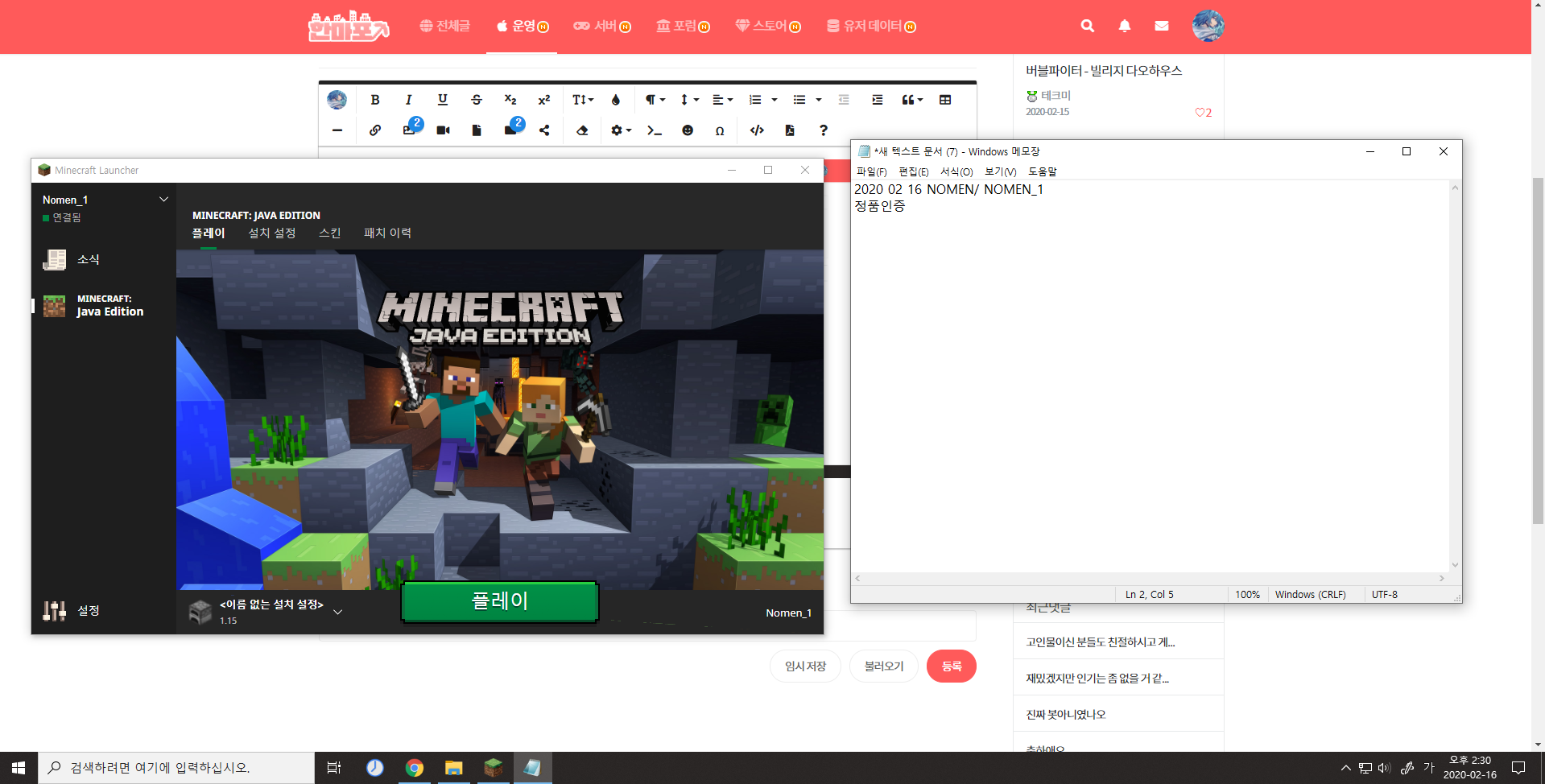
Task: Open the quote dropdown
Action: pyautogui.click(x=912, y=100)
